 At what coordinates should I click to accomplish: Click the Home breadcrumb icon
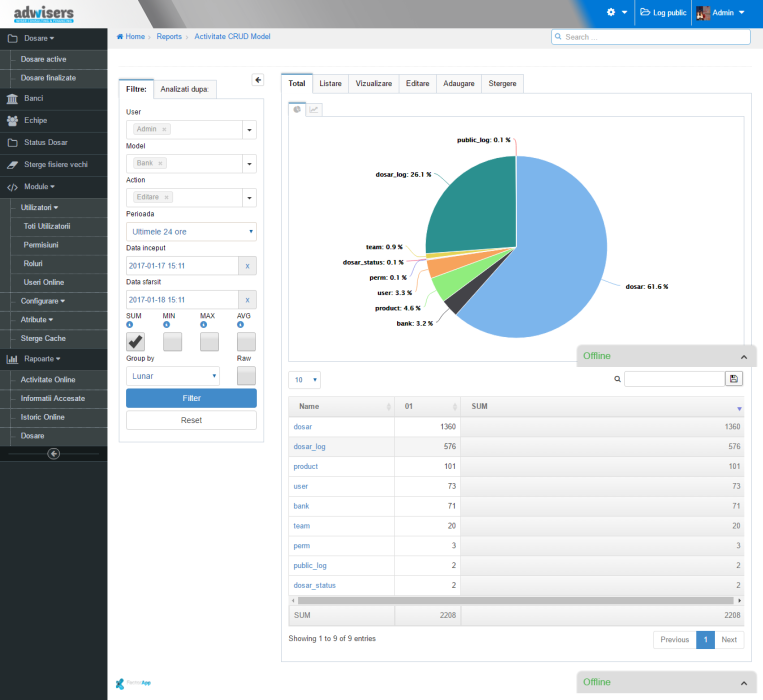pyautogui.click(x=120, y=36)
